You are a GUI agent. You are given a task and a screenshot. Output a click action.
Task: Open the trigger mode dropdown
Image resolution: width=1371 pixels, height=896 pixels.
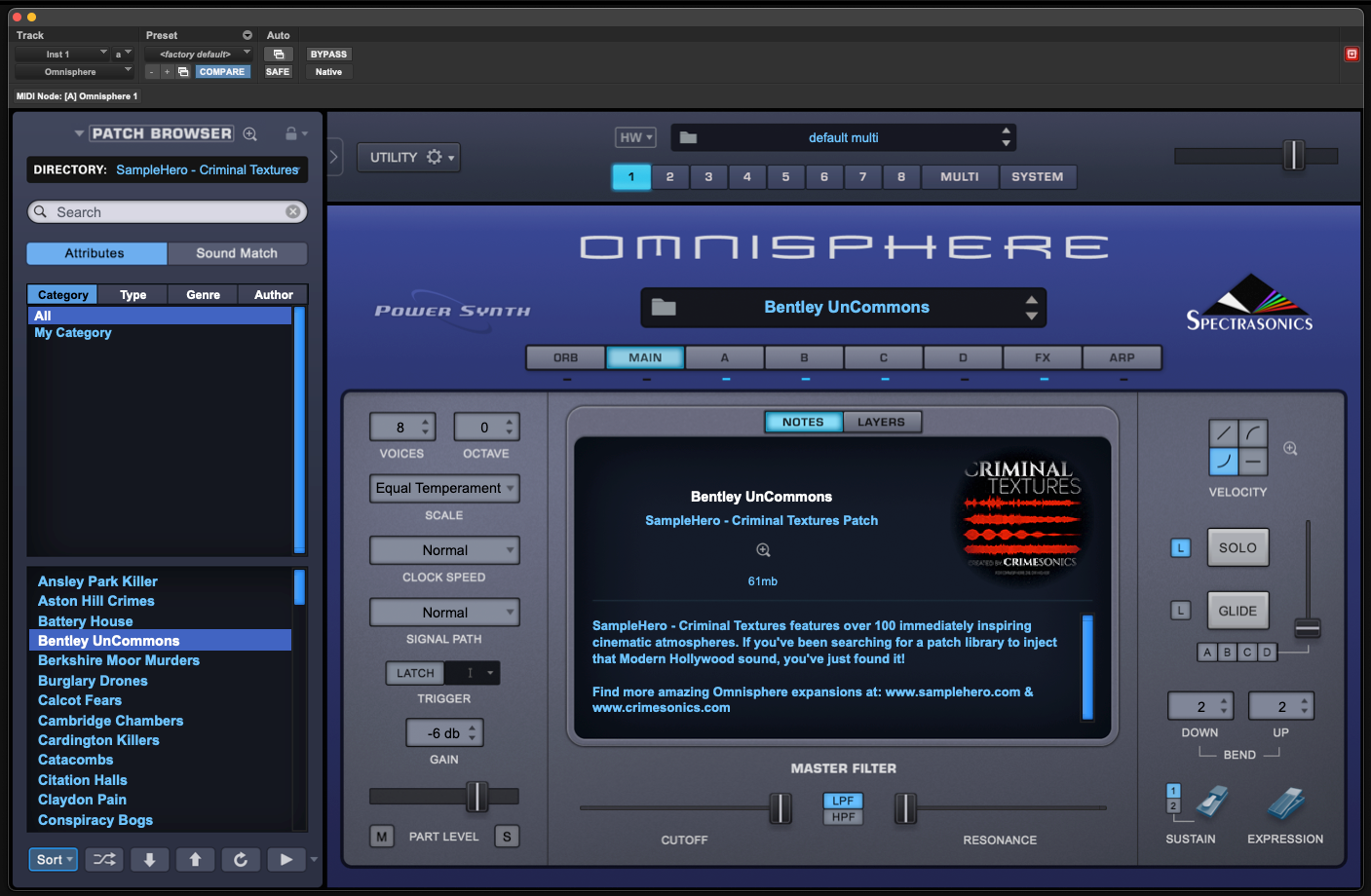474,673
